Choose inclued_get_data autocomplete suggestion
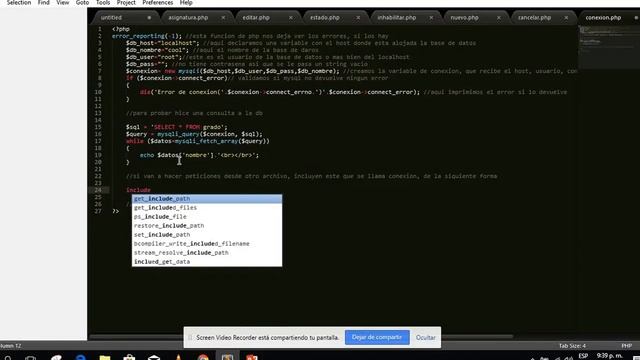This screenshot has height=360, width=640. point(207,262)
